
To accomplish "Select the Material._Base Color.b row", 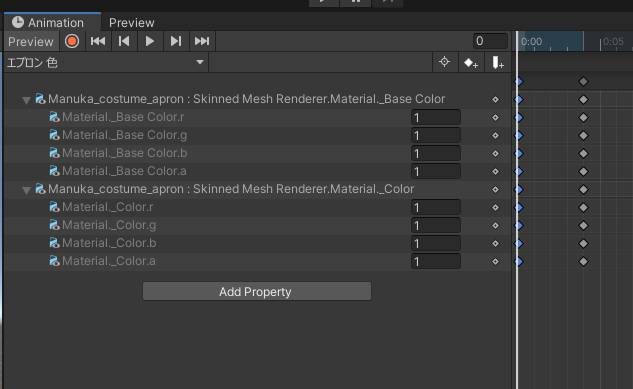I will (x=256, y=153).
